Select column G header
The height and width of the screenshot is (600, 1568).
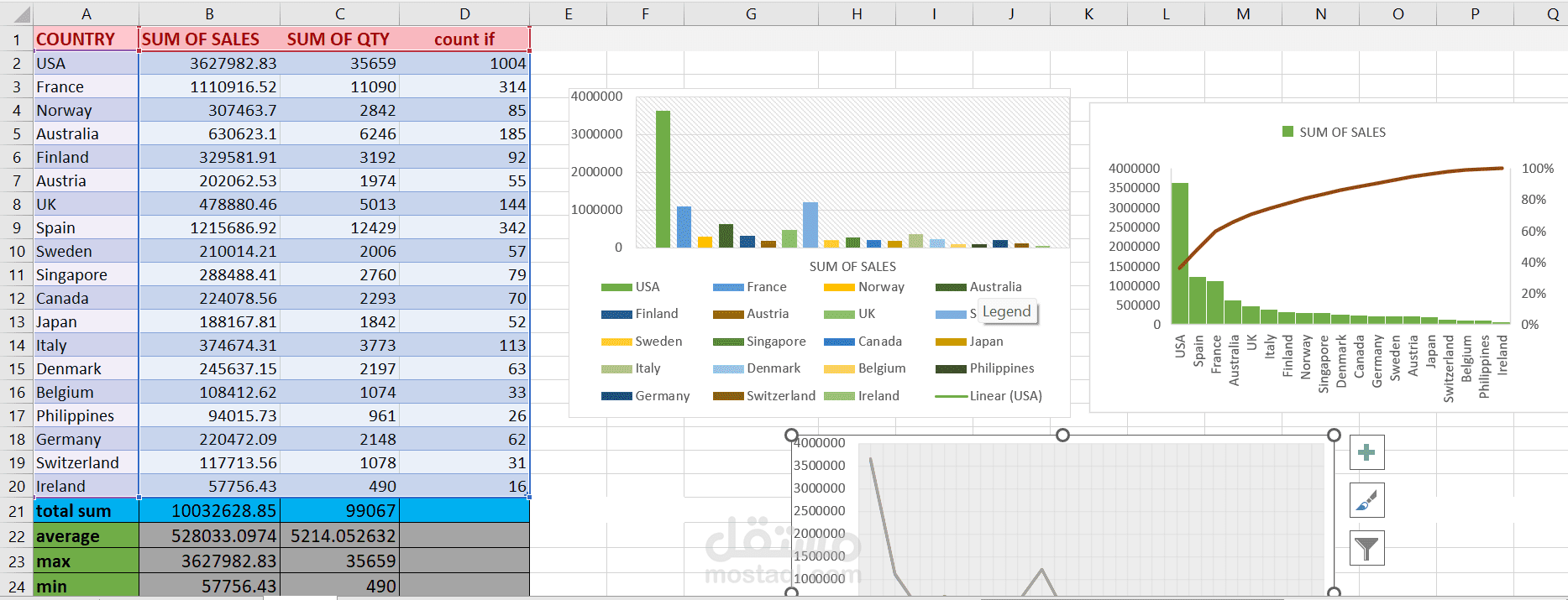751,14
